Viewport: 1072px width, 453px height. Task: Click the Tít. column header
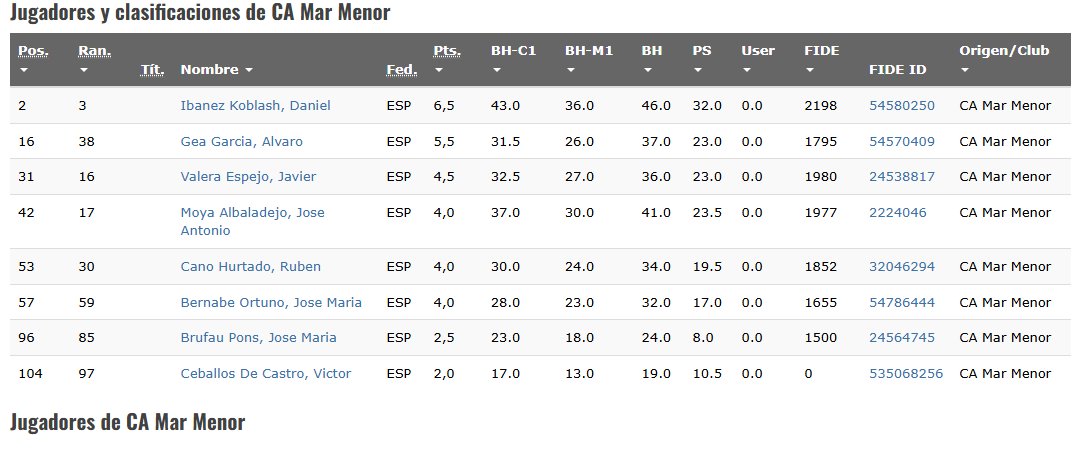point(152,70)
